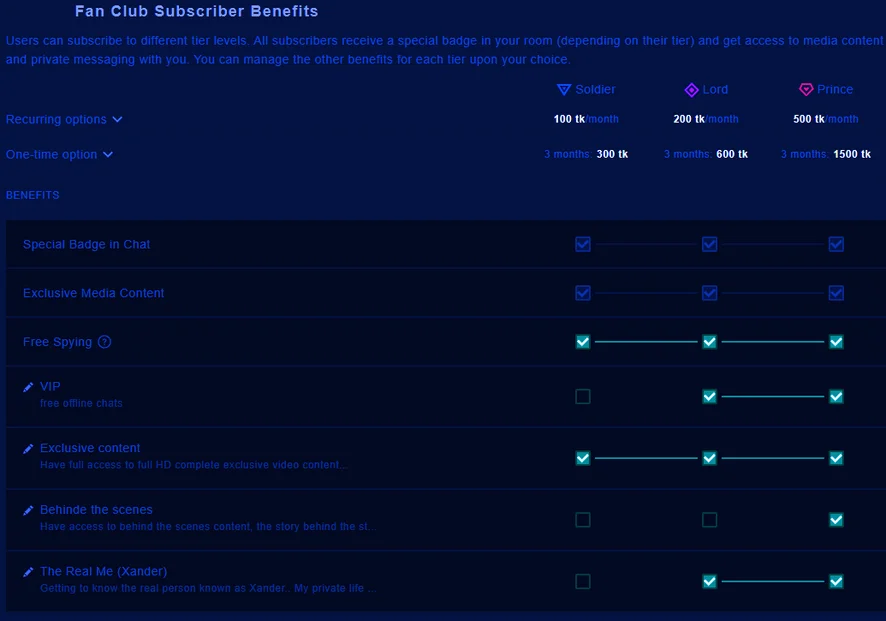Enable Behinde the scenes for Lord tier
886x621 pixels.
(709, 520)
